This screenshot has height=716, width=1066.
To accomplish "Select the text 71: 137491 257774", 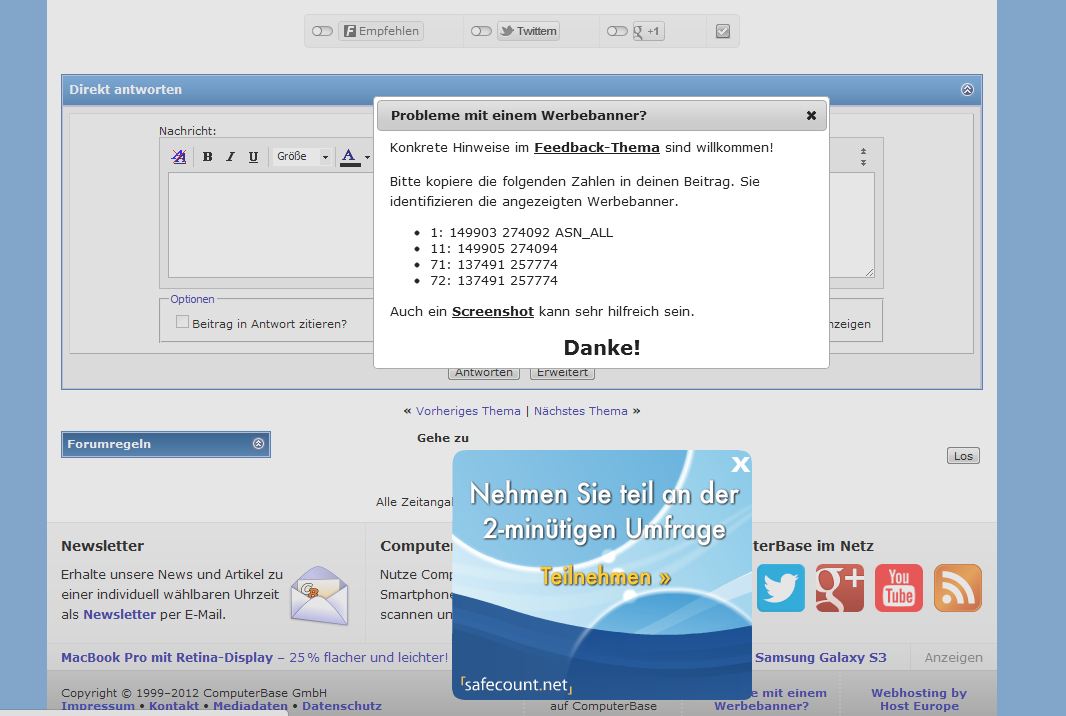I will pyautogui.click(x=494, y=265).
